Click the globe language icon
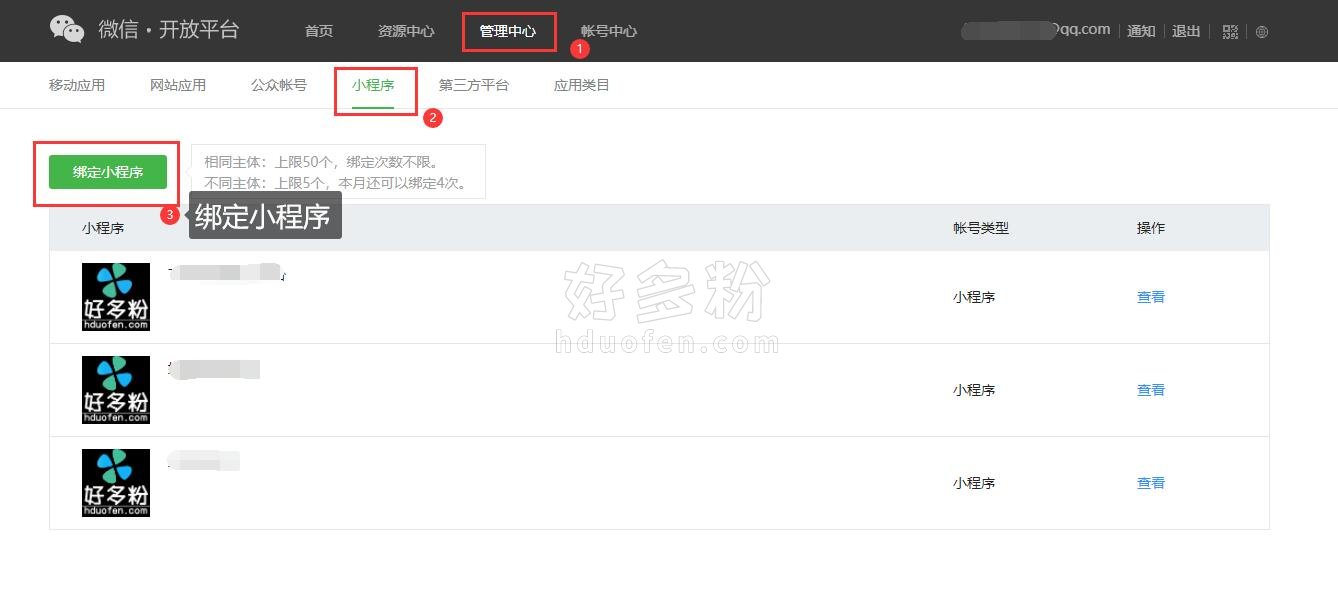 pos(1262,31)
